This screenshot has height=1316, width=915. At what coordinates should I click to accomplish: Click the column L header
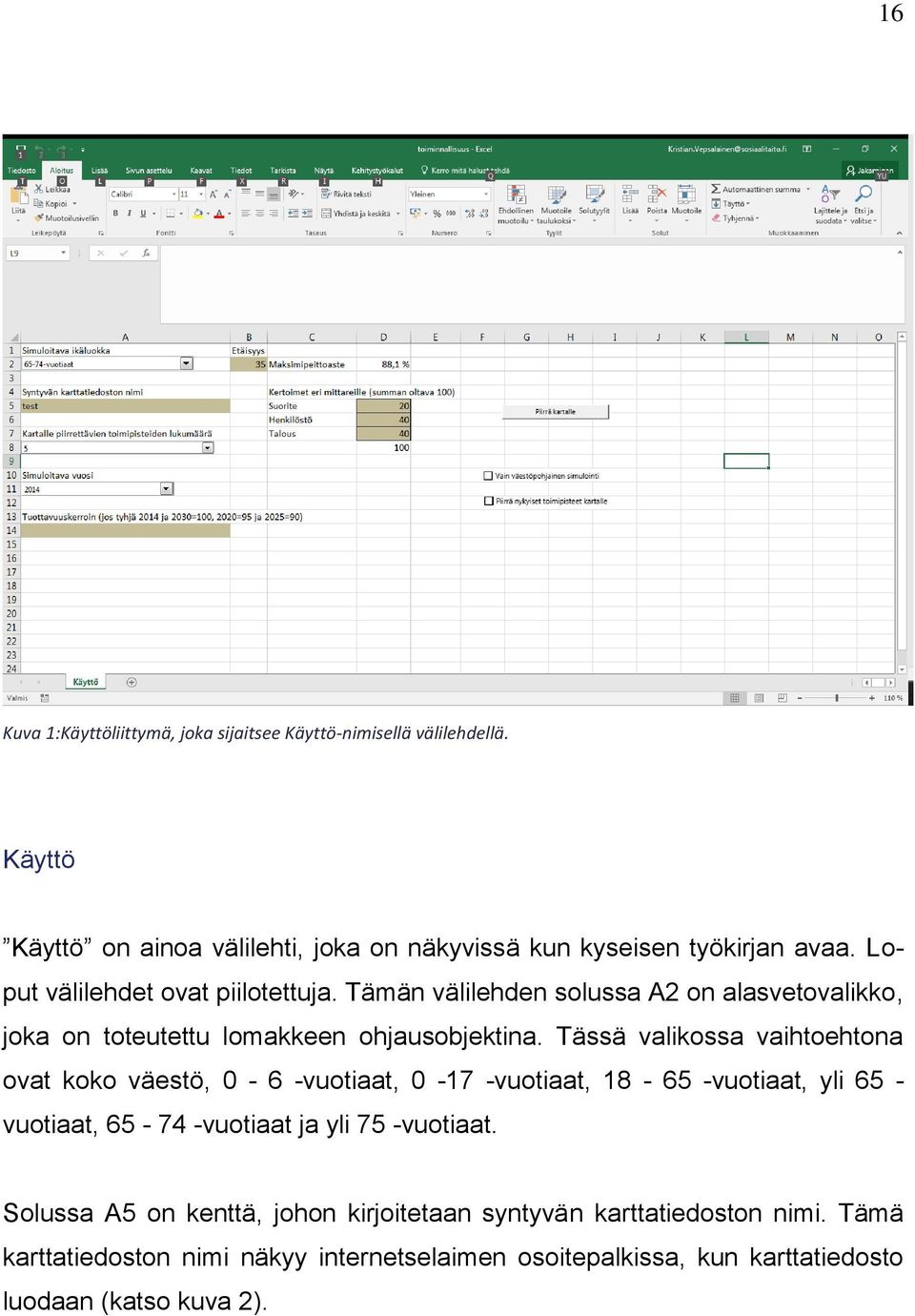(746, 337)
